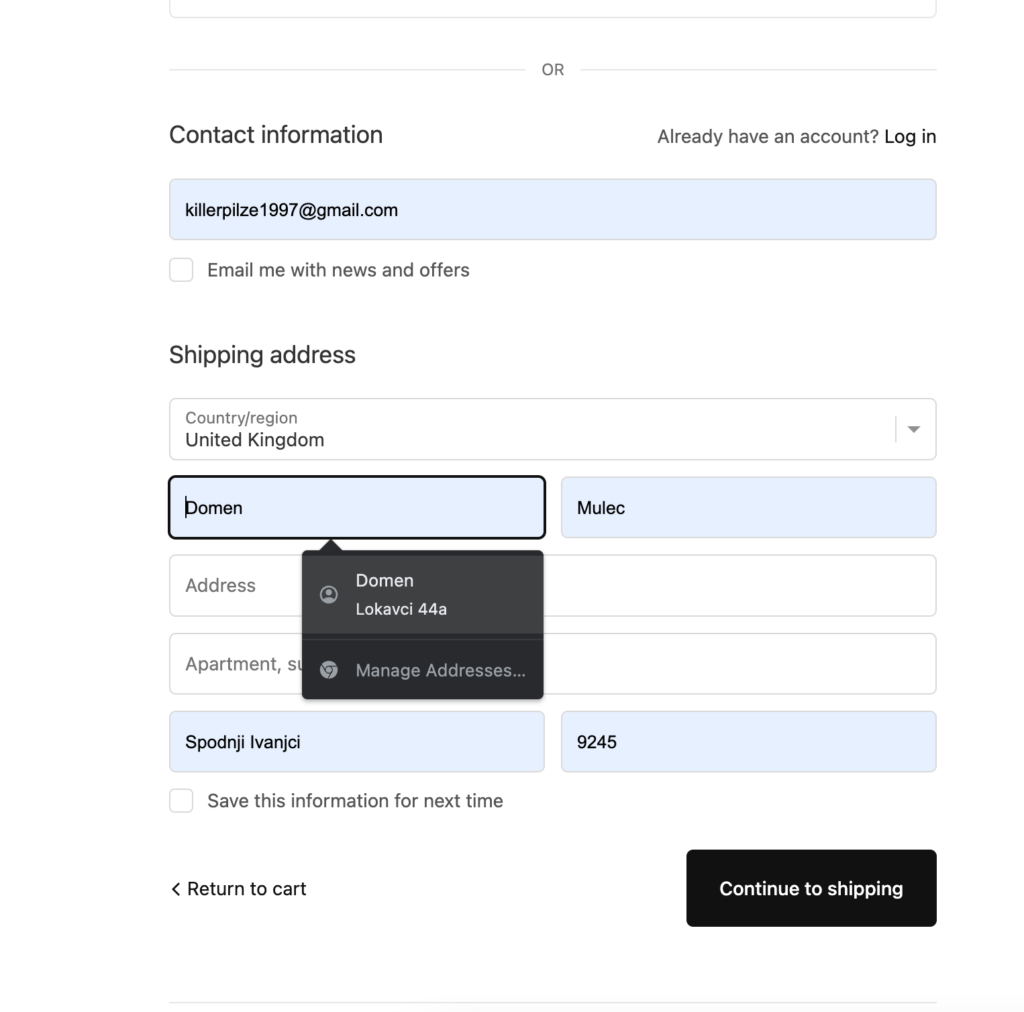Open Manage Addresses… from the autofill popup

tap(440, 670)
